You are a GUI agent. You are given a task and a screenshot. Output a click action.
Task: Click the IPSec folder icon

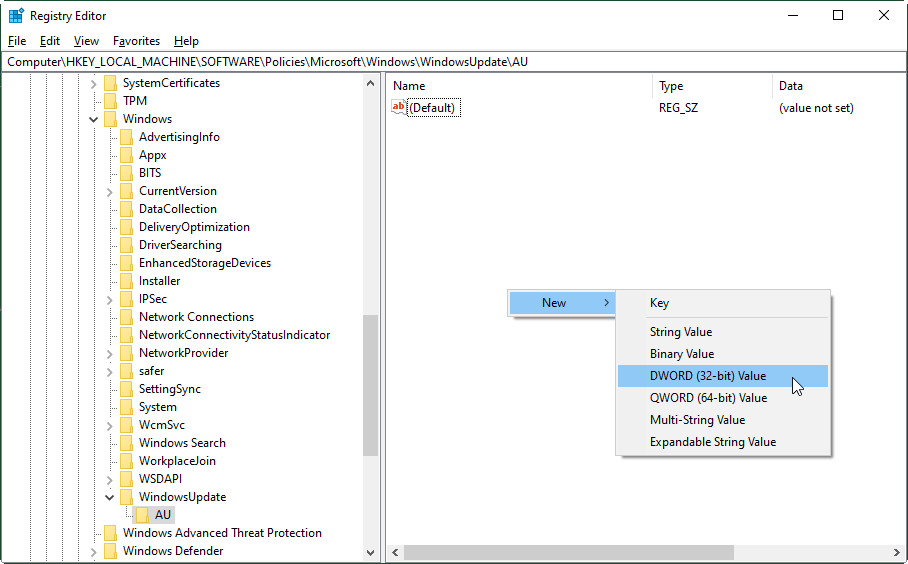coord(126,299)
